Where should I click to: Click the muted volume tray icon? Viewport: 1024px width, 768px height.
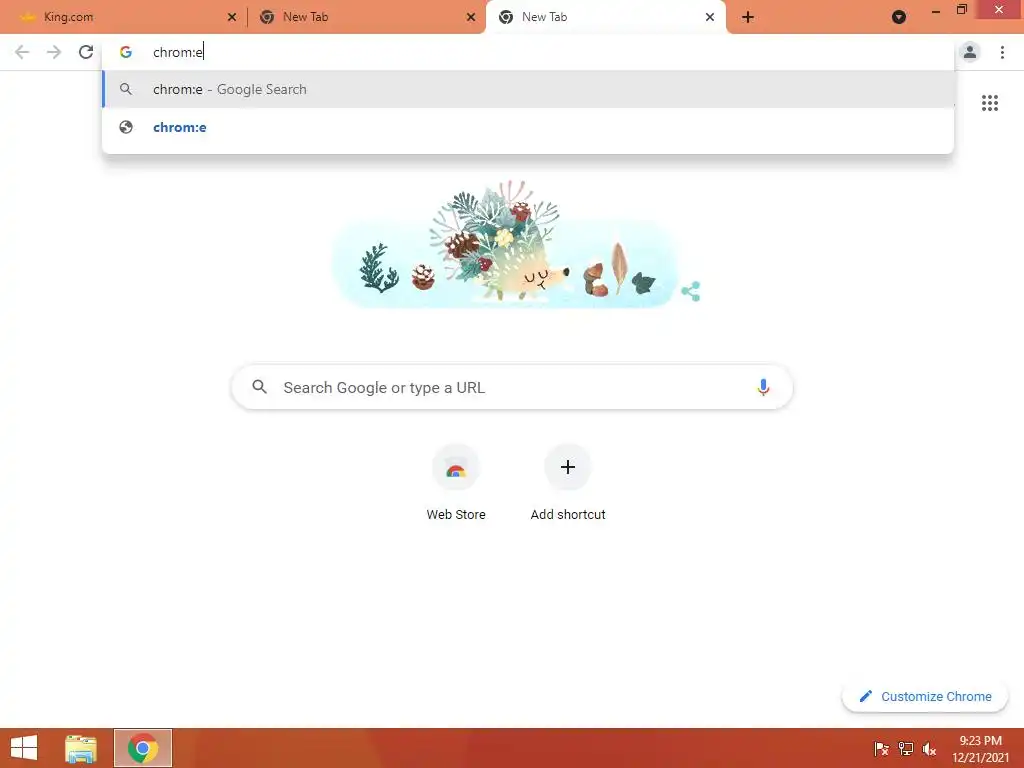[x=929, y=749]
